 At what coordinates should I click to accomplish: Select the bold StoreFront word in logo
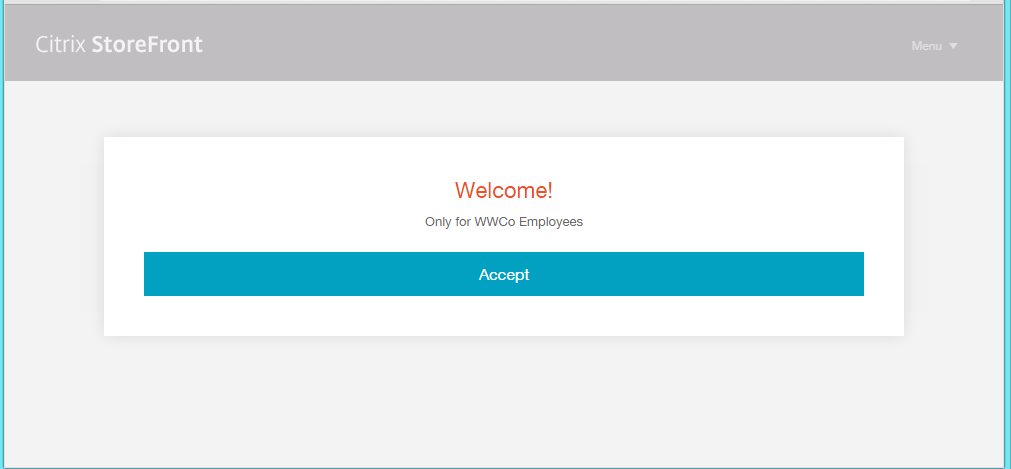point(147,44)
